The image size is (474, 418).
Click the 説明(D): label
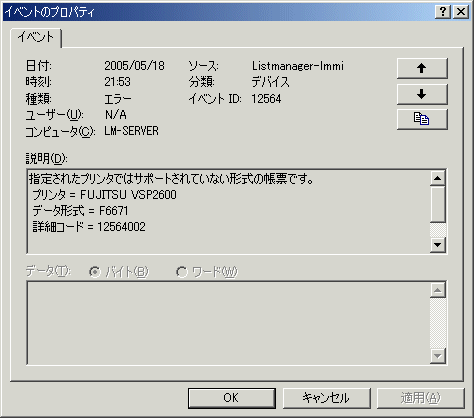tap(47, 159)
